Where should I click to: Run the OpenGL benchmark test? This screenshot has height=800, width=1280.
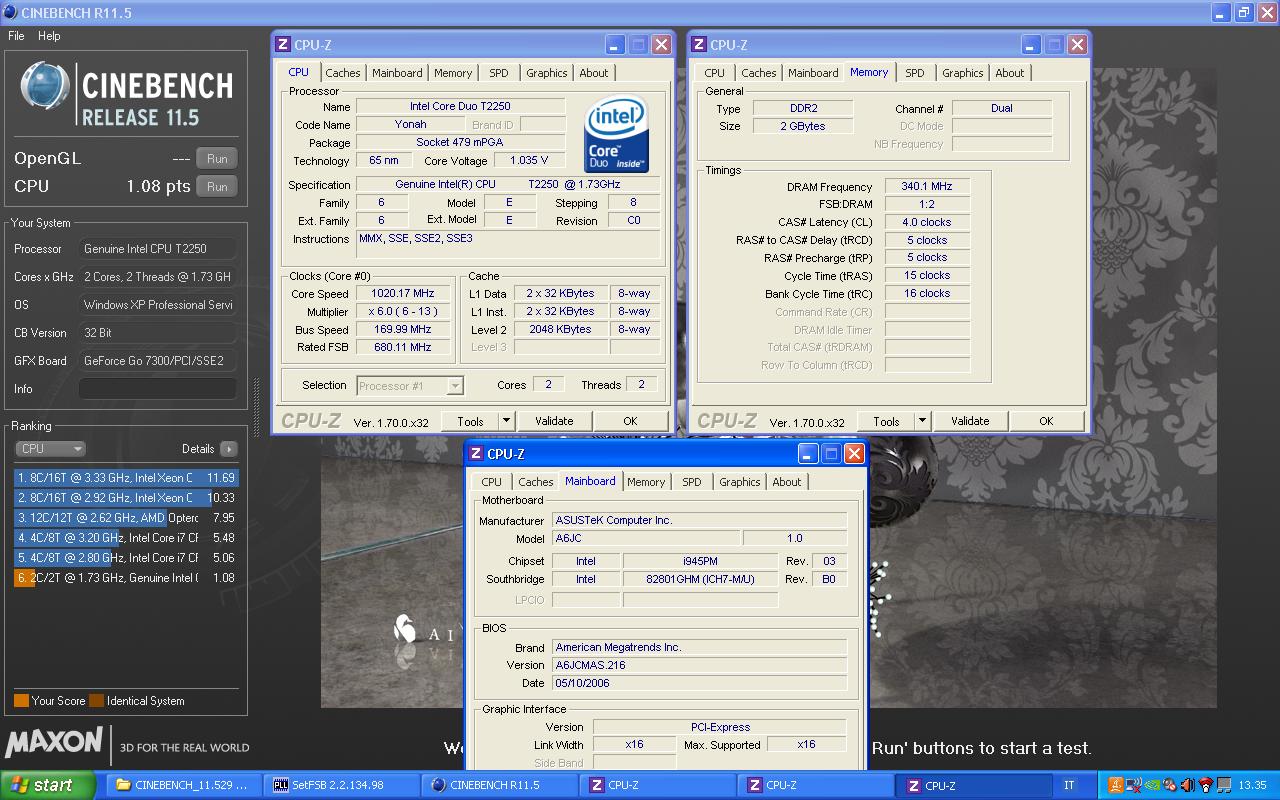pos(217,158)
